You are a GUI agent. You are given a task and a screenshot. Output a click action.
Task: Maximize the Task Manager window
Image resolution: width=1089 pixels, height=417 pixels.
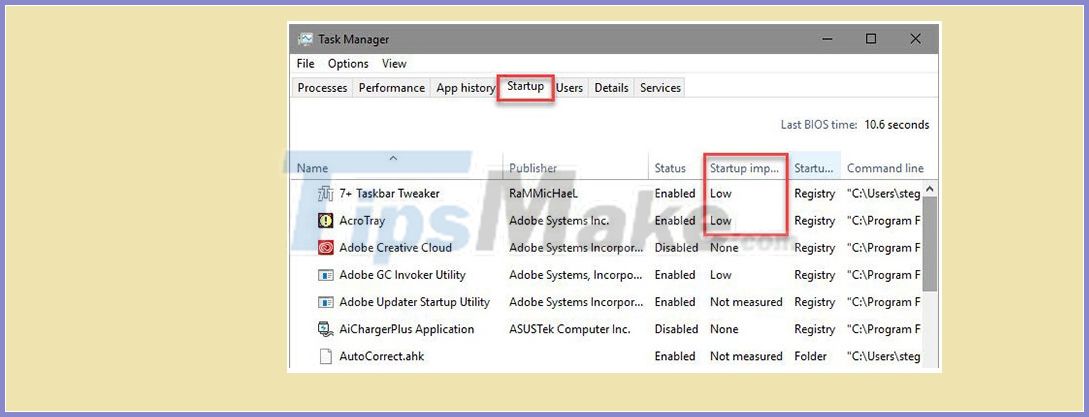pos(871,39)
